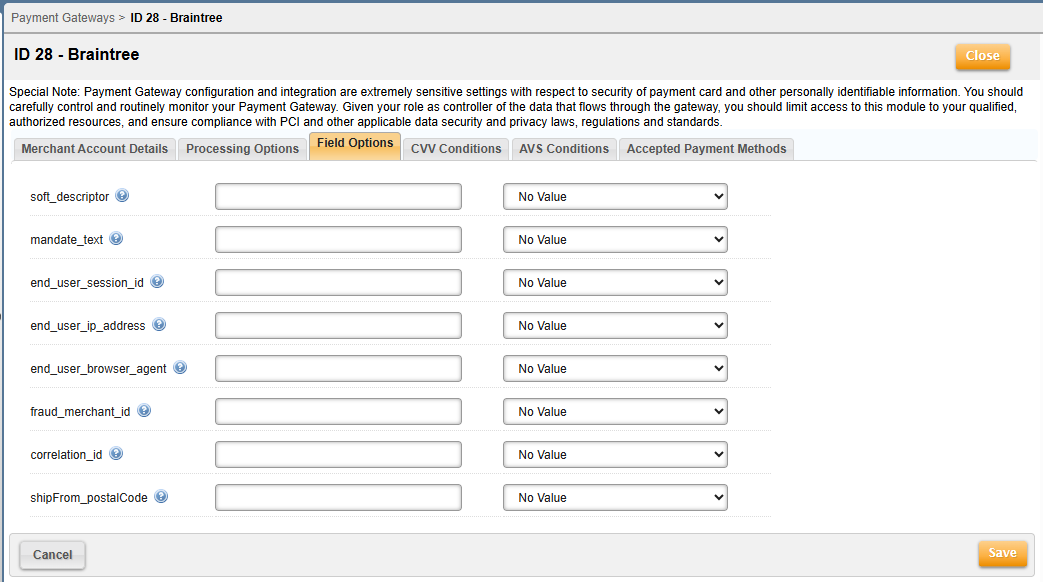
Task: Click the Payment Gateways breadcrumb link
Action: pos(62,18)
